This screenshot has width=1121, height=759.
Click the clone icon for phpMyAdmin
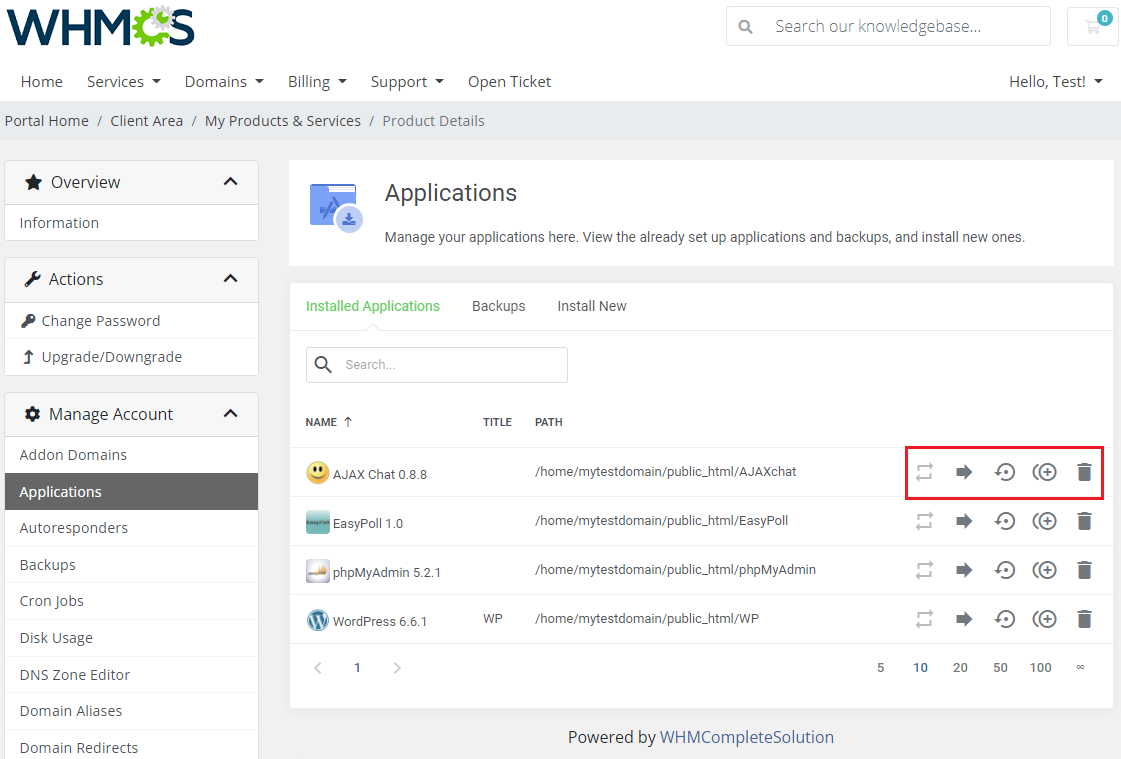tap(1045, 570)
